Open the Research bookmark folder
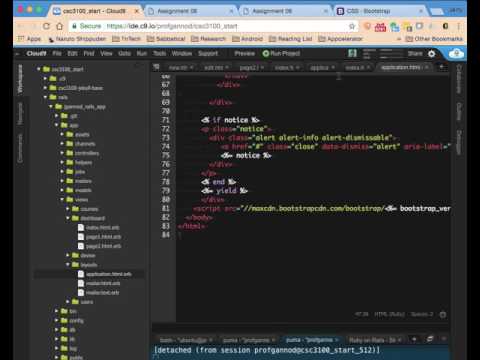Viewport: 480px width, 360px height. (208, 39)
